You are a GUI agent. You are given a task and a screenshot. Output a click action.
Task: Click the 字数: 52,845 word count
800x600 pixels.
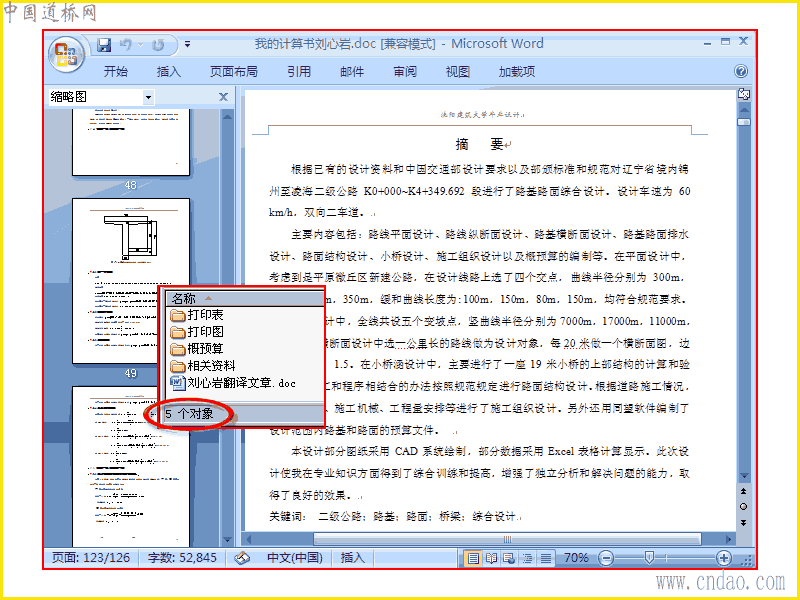(x=182, y=558)
